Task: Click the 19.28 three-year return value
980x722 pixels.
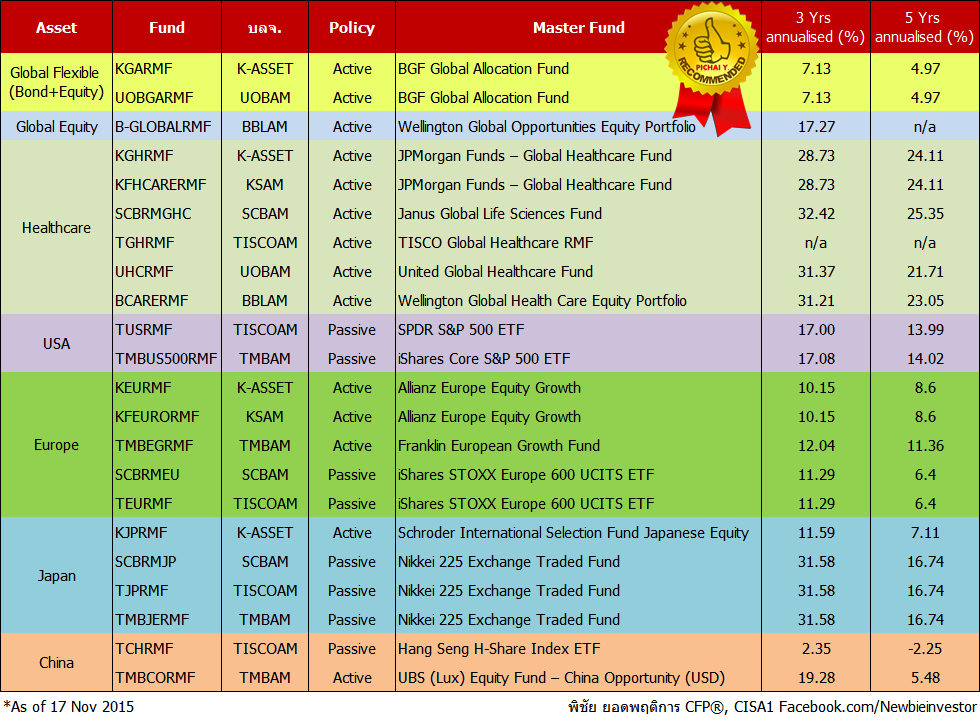Action: [x=816, y=678]
